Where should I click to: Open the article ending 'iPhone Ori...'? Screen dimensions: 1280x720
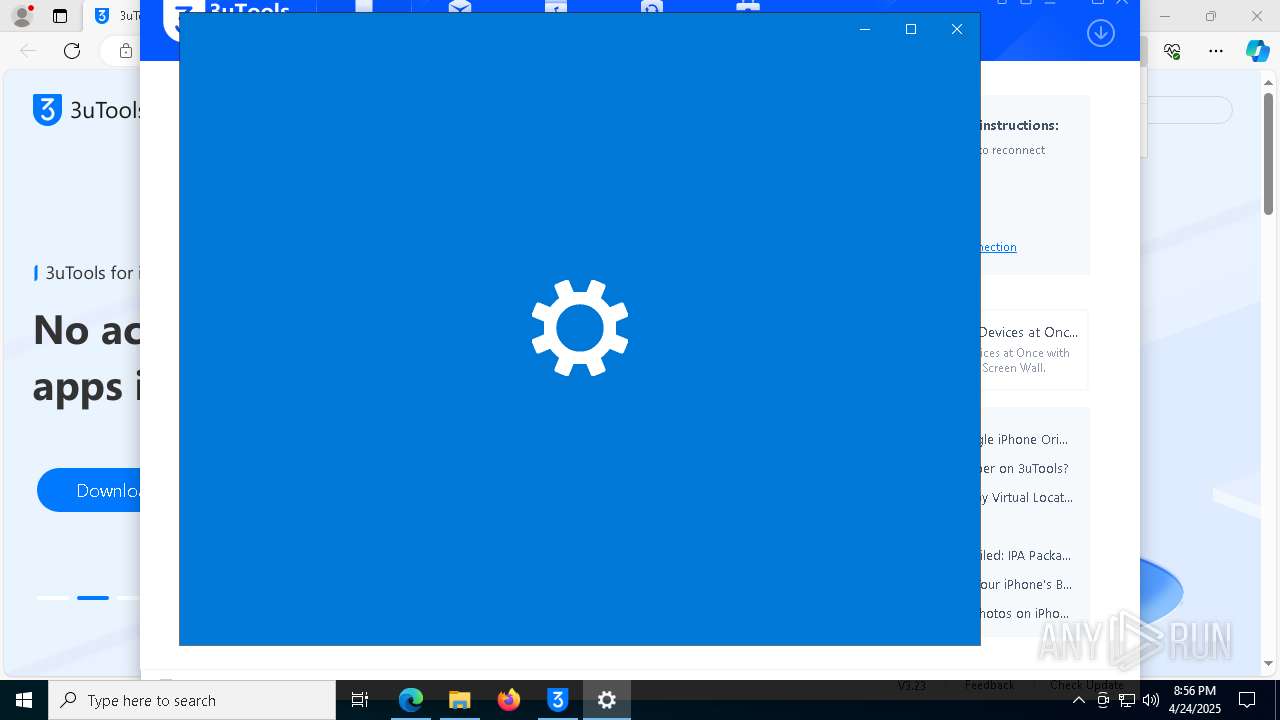[1023, 439]
